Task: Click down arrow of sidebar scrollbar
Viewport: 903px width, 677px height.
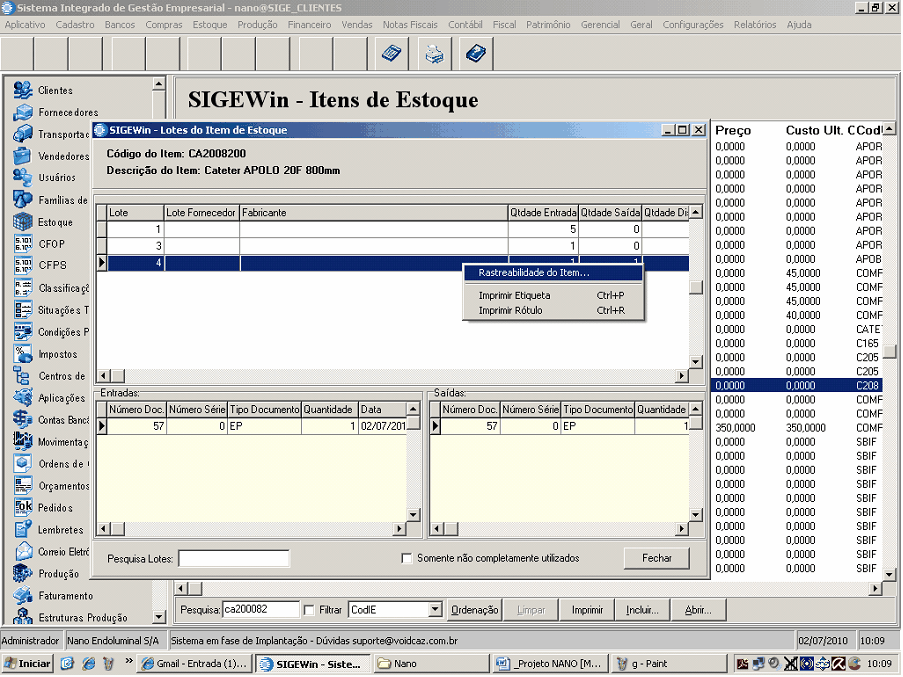Action: [x=159, y=617]
